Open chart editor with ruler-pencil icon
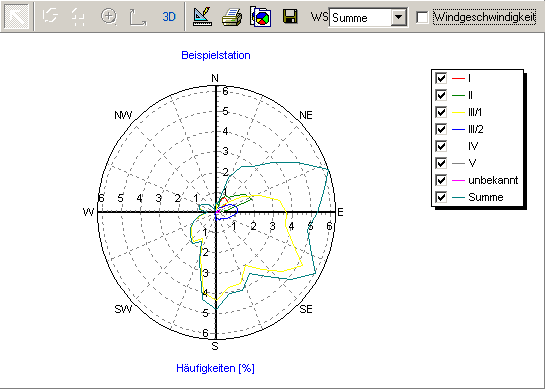This screenshot has height=389, width=545. [202, 16]
